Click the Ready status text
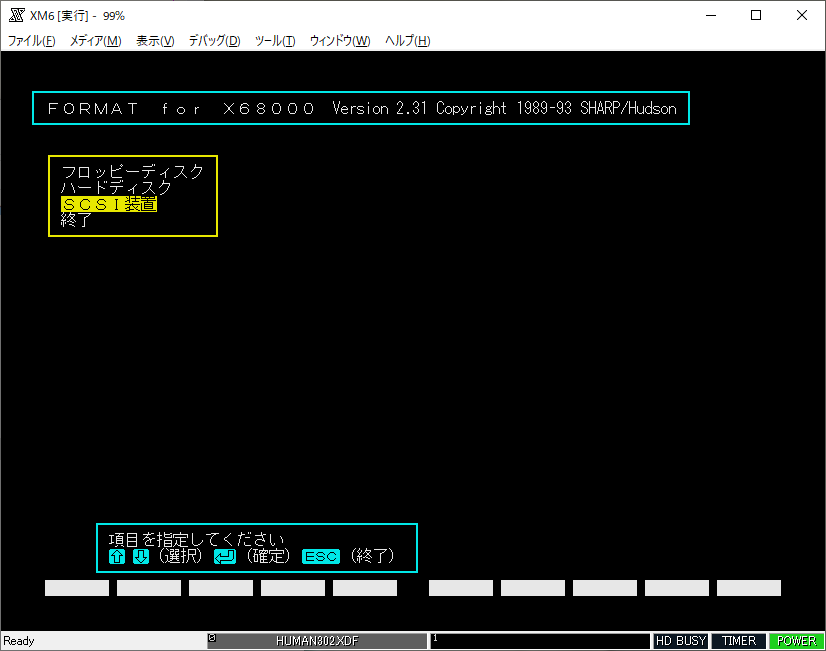Viewport: 826px width, 651px height. click(x=18, y=641)
